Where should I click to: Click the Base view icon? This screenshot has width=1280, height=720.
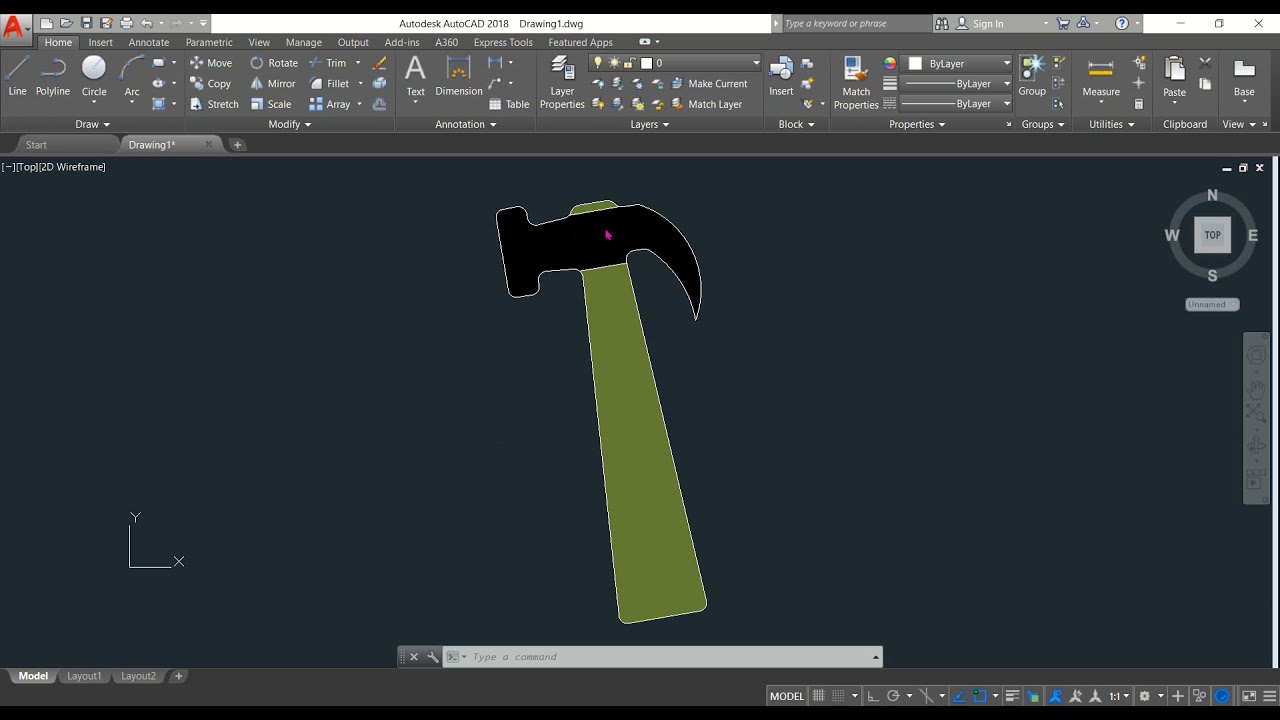tap(1244, 78)
